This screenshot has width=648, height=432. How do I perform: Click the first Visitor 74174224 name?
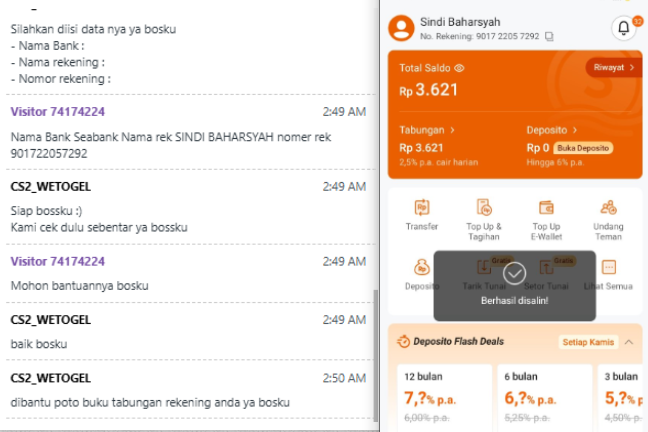tap(57, 112)
